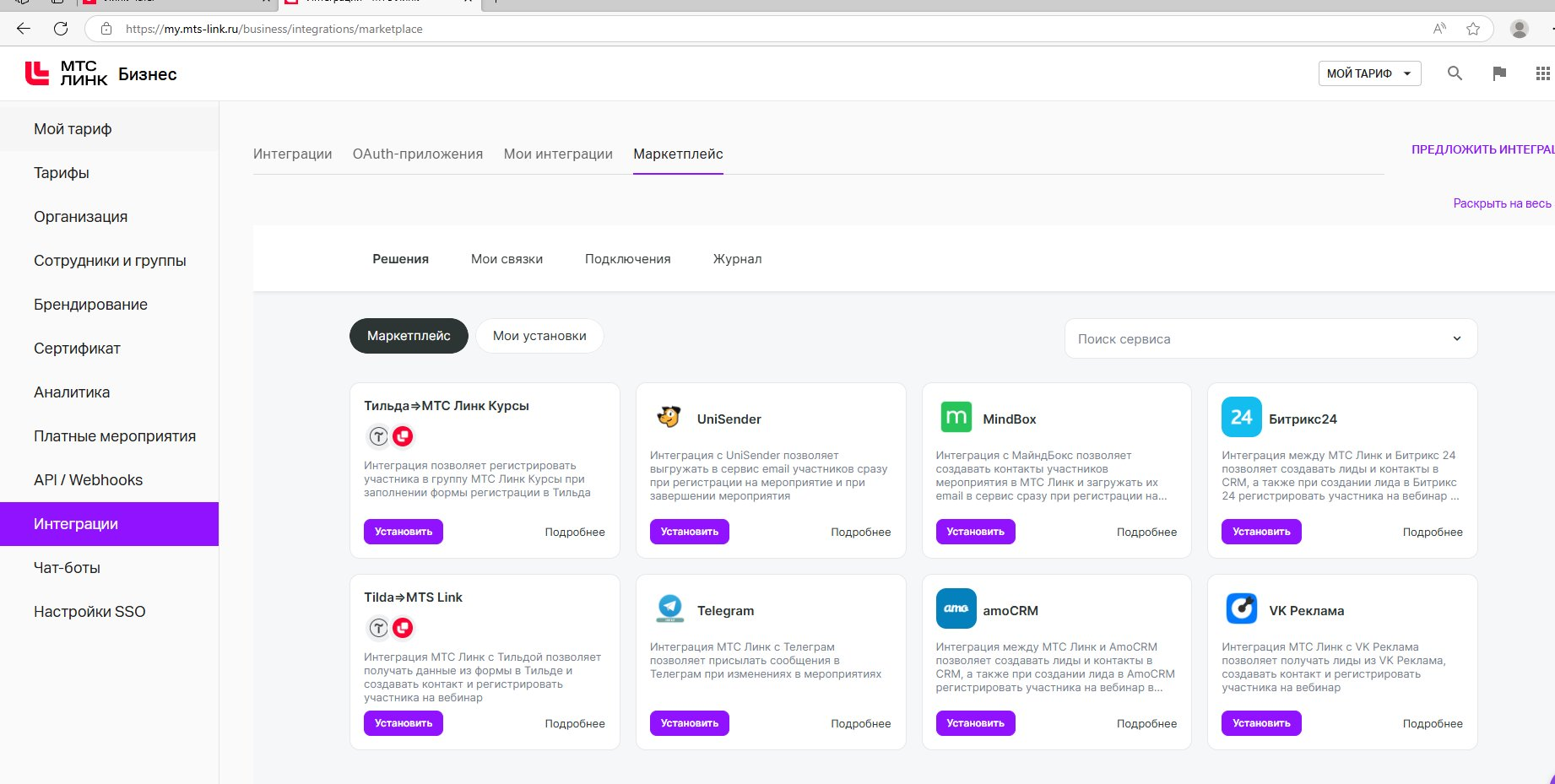Add page to favorites star icon
The height and width of the screenshot is (784, 1555).
point(1473,29)
